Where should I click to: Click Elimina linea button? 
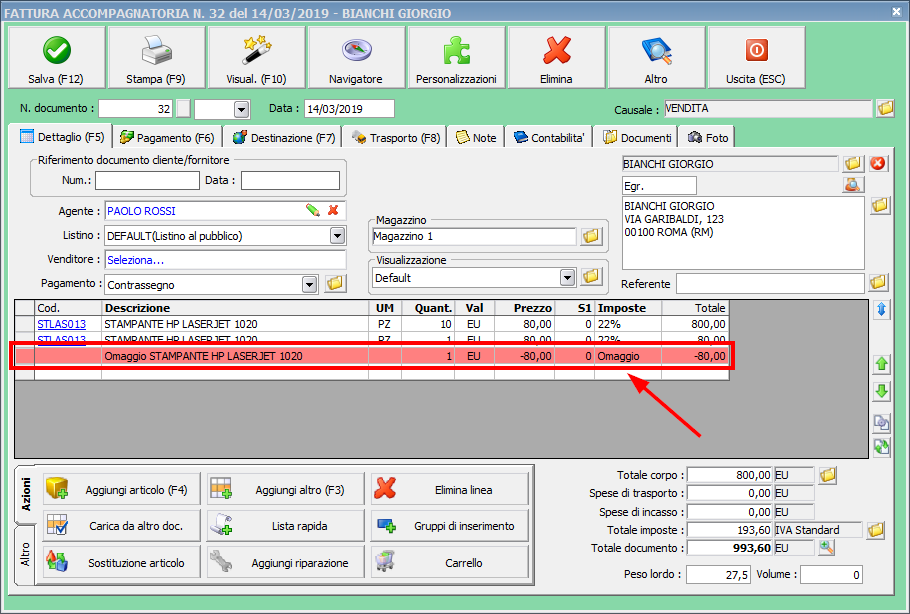click(x=450, y=489)
